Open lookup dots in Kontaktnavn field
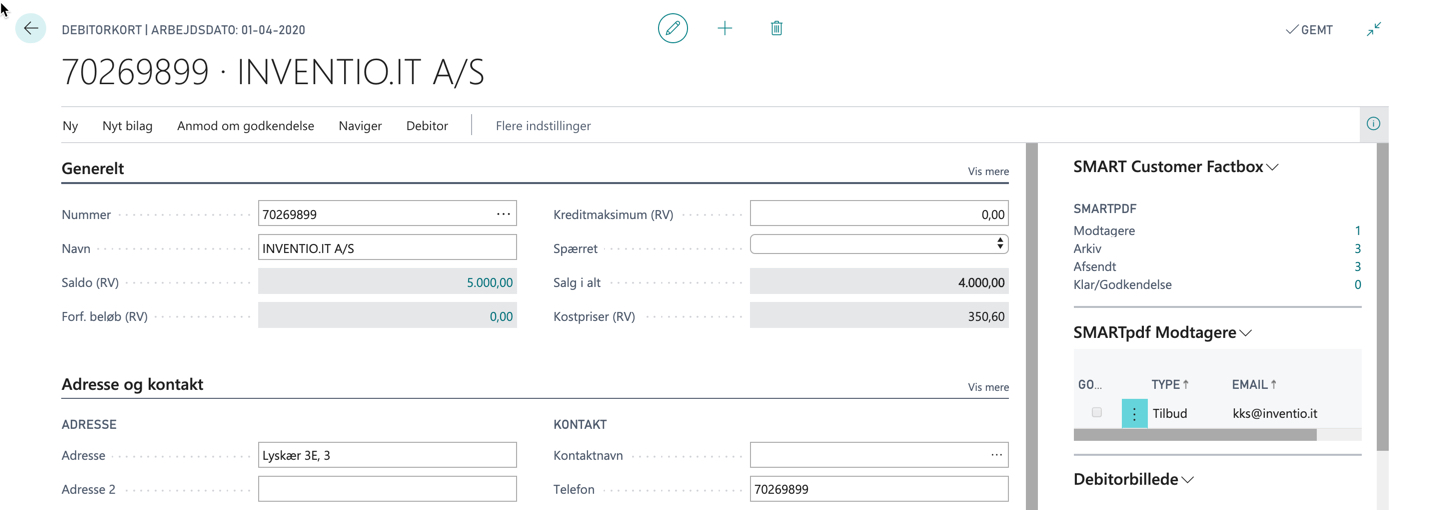1450x510 pixels. click(996, 455)
